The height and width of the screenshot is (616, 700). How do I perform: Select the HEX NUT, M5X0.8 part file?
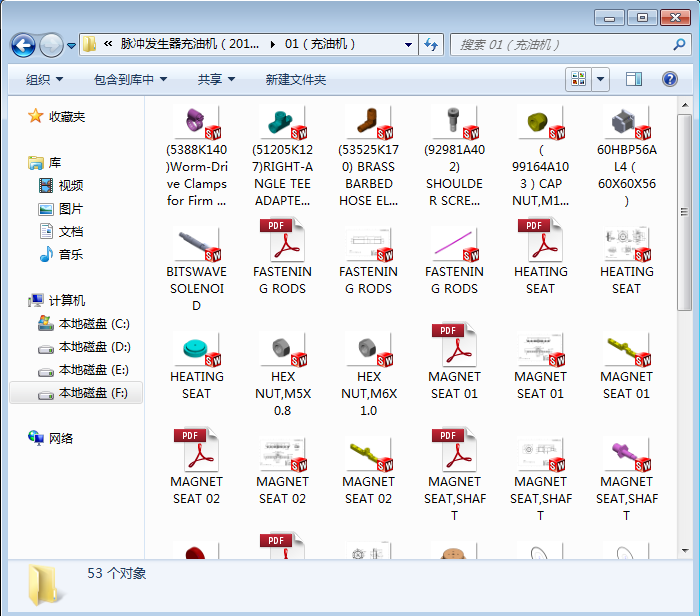[282, 349]
